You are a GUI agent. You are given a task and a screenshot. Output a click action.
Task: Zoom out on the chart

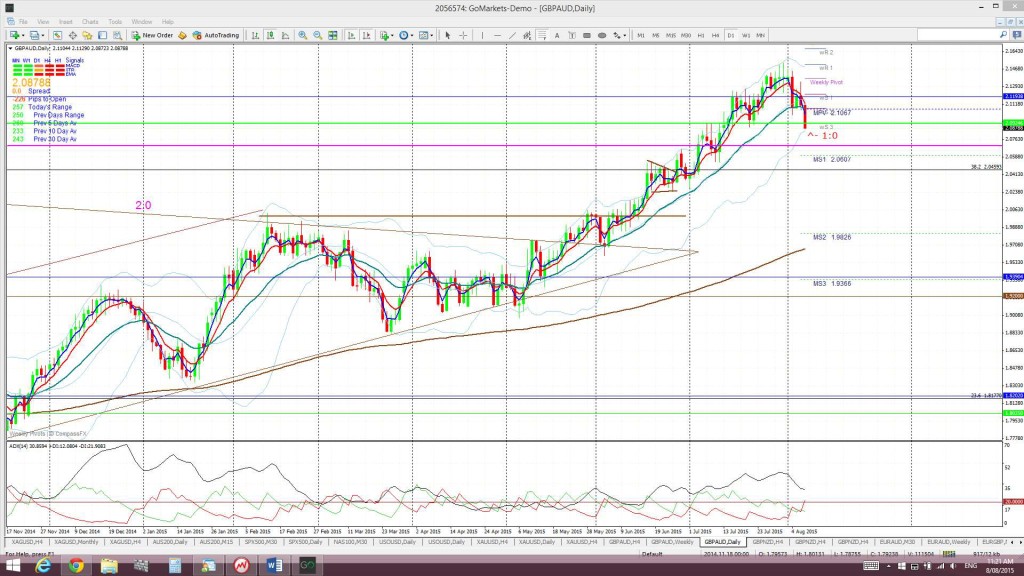[317, 35]
